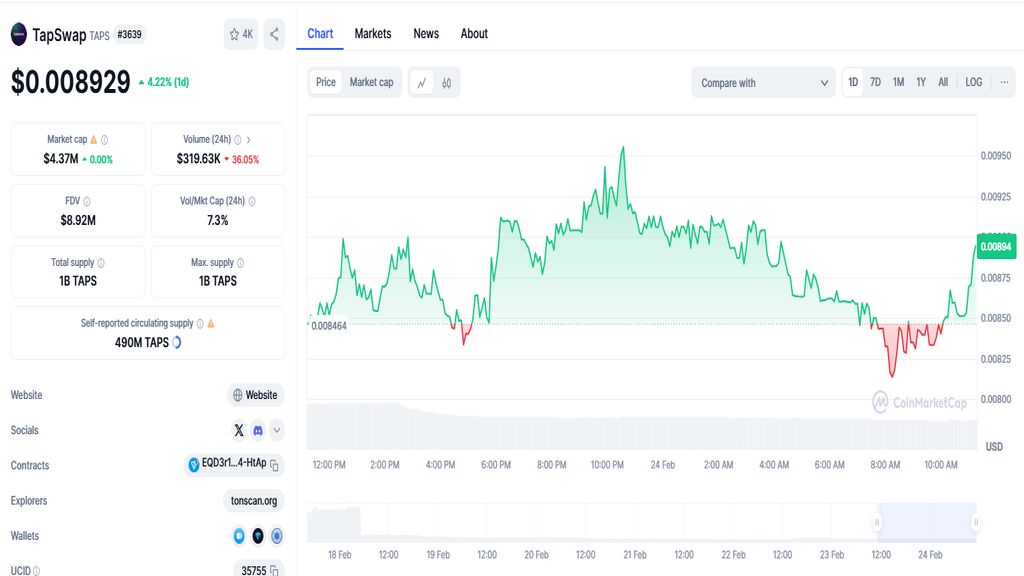Open the Compare with dropdown
The height and width of the screenshot is (576, 1024).
coord(763,83)
